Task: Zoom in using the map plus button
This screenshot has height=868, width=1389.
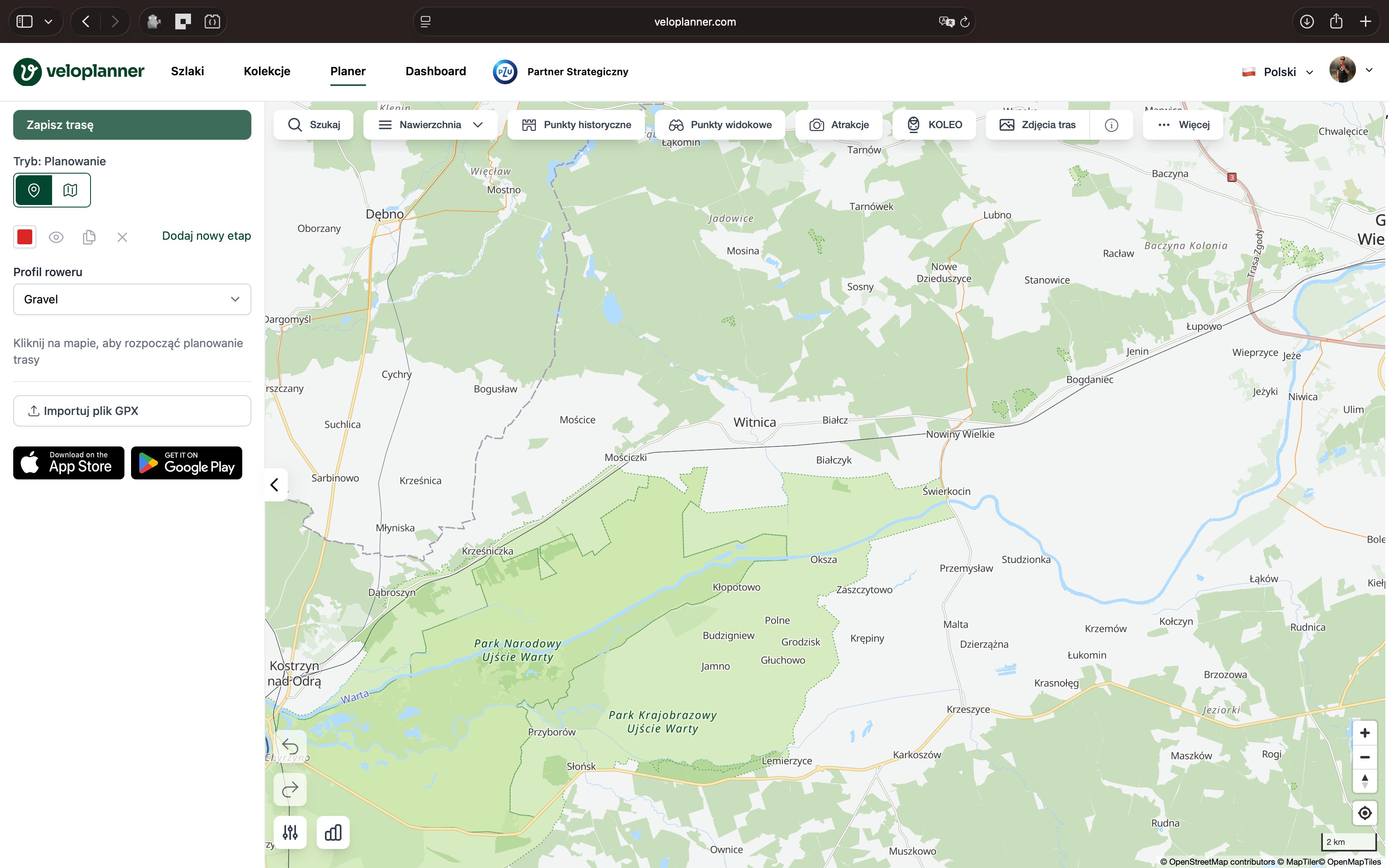Action: coord(1364,733)
